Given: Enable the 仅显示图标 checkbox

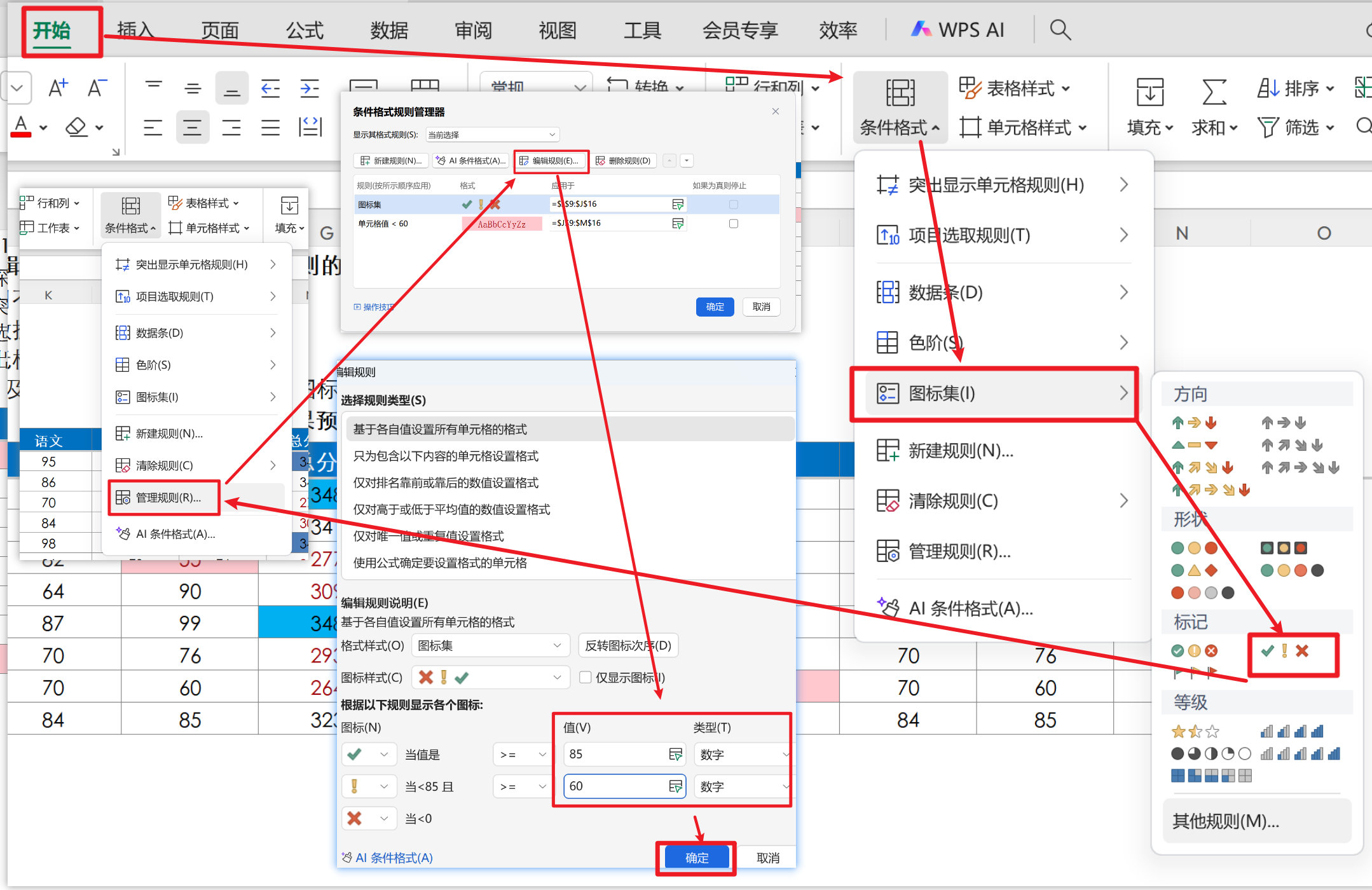Looking at the screenshot, I should point(586,678).
